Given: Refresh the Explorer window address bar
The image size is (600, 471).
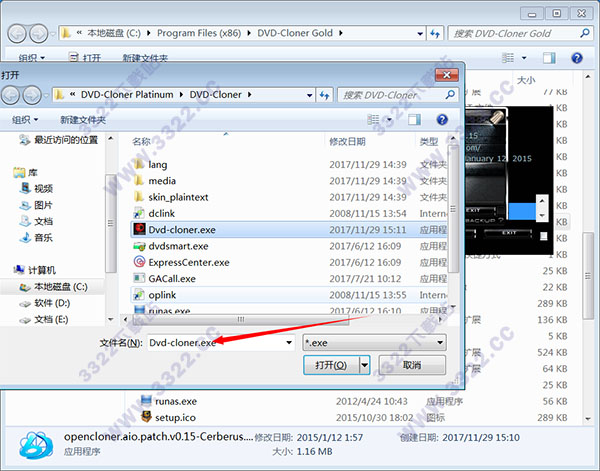Looking at the screenshot, I should [435, 34].
